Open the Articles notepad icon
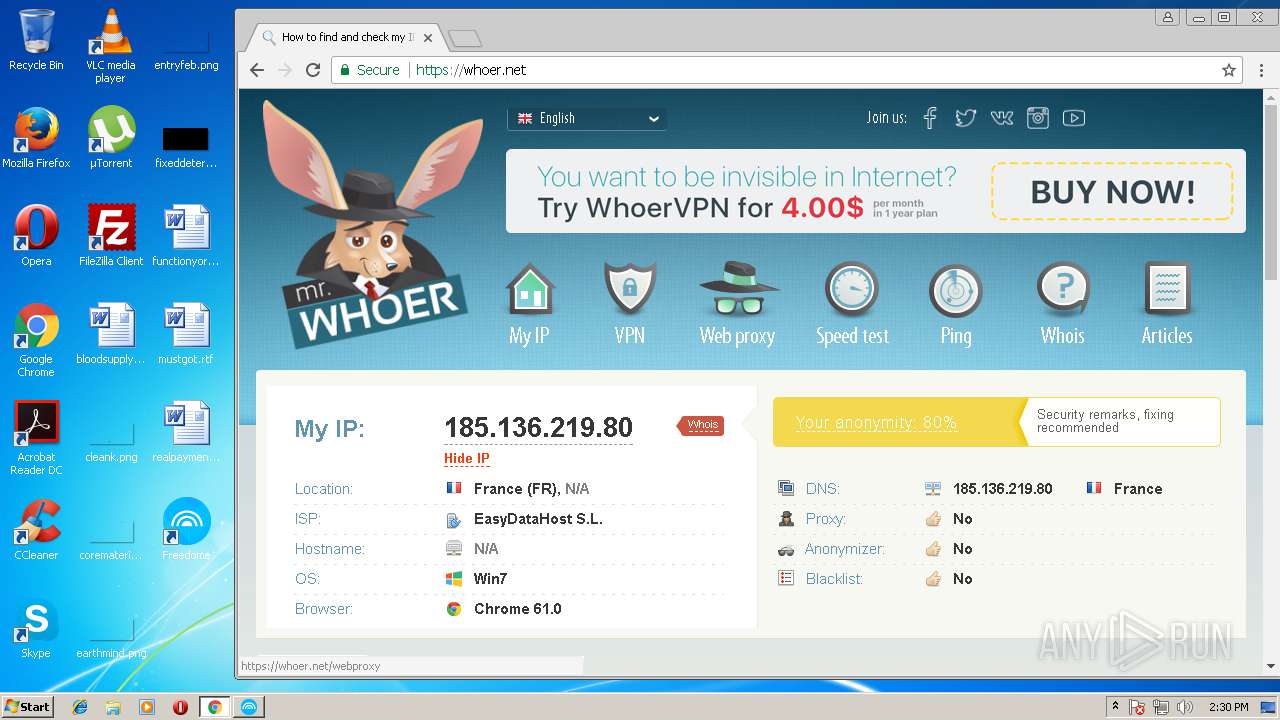Screen dimensions: 1280x720 pos(1167,290)
